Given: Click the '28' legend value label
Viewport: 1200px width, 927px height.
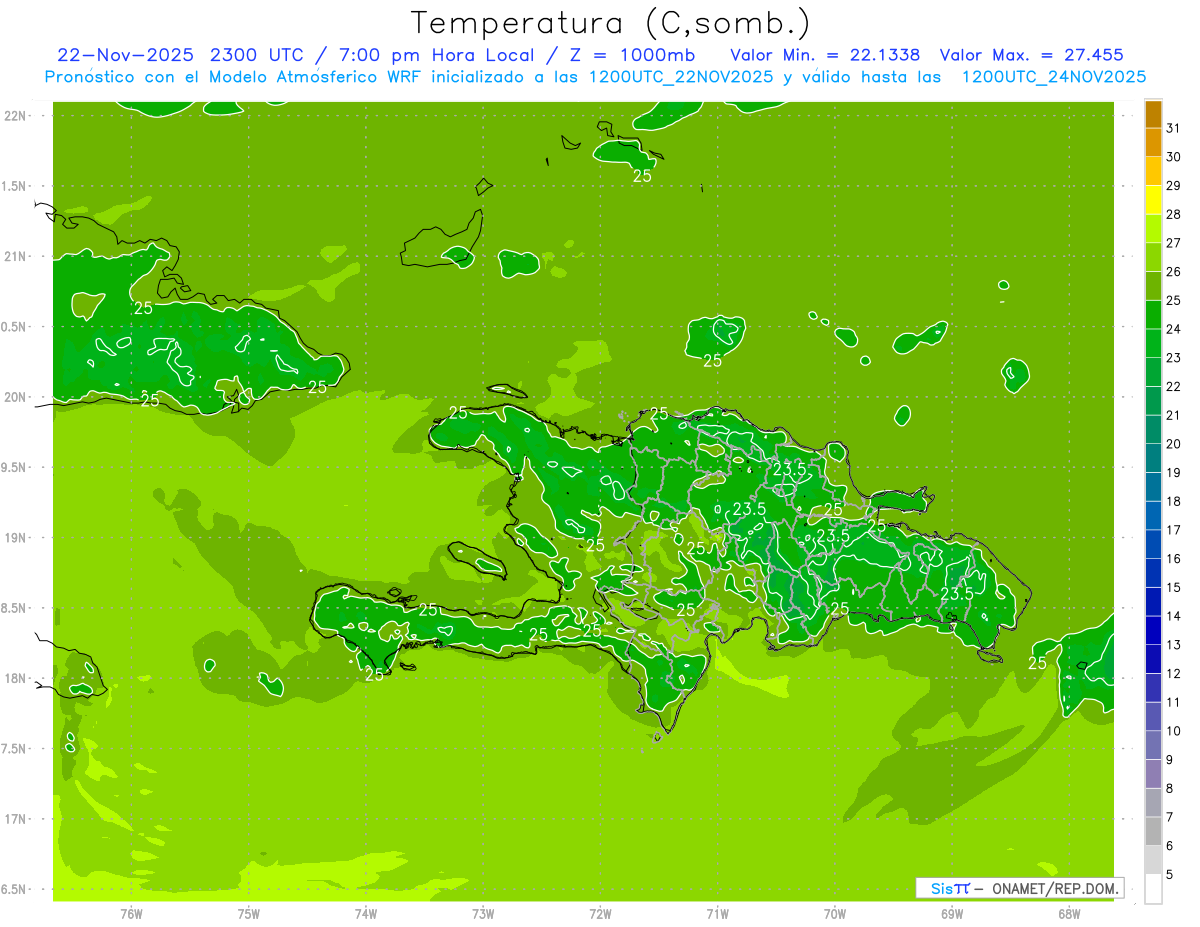Looking at the screenshot, I should (1174, 214).
